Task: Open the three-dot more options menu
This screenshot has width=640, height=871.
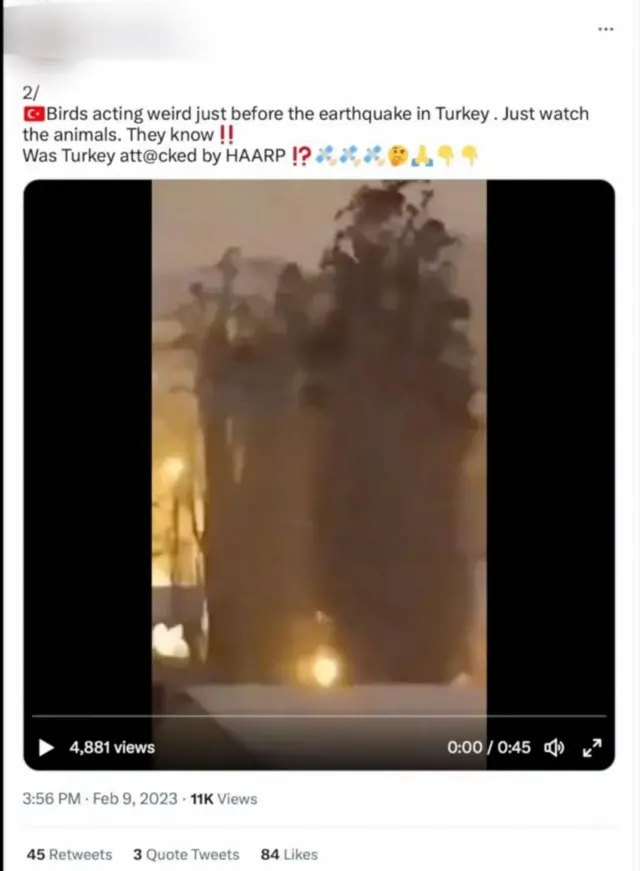Action: [606, 28]
